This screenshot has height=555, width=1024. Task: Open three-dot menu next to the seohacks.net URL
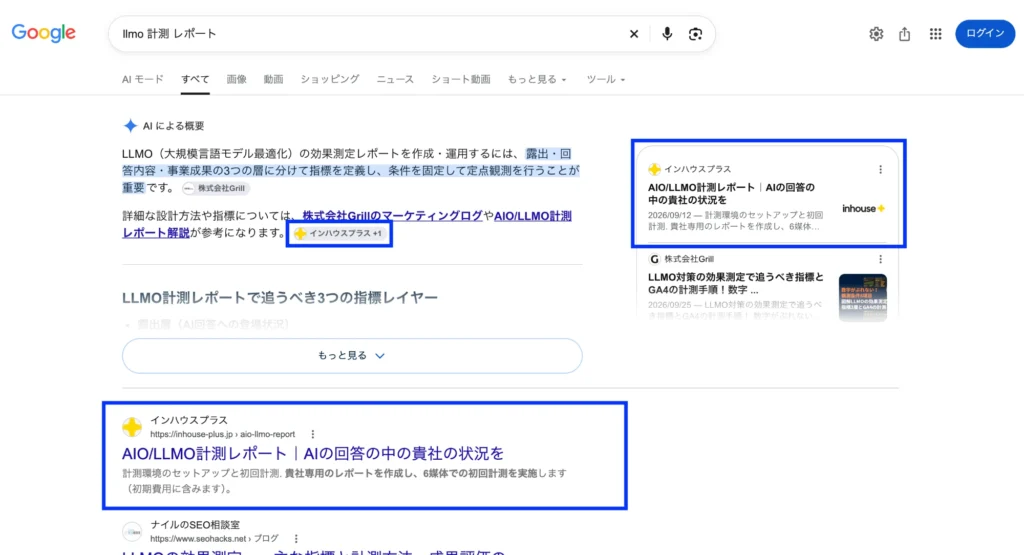[x=296, y=539]
